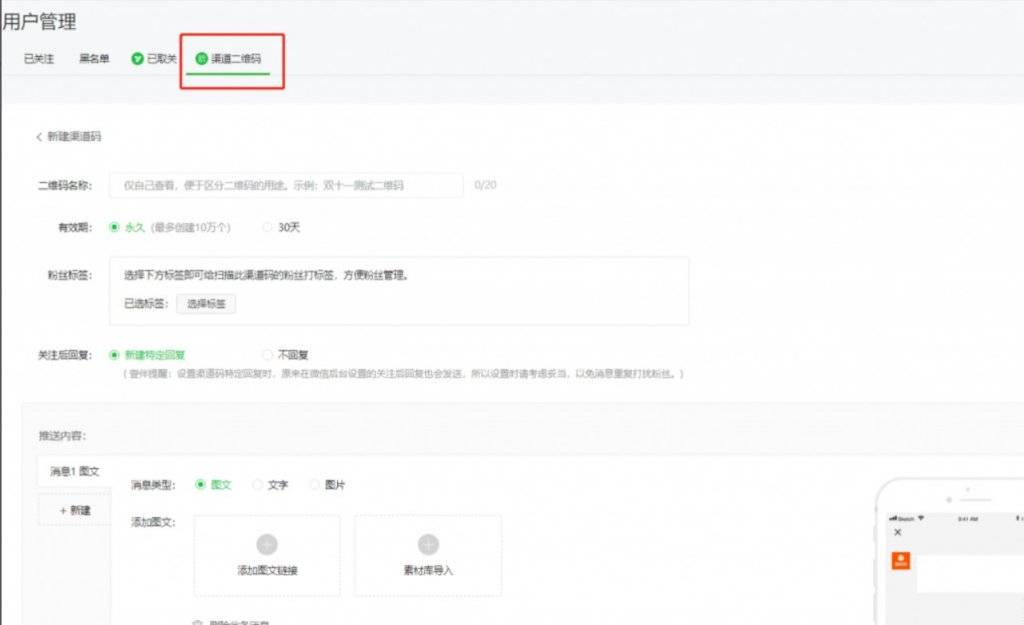Select the 永久 validity radio button

coord(114,227)
